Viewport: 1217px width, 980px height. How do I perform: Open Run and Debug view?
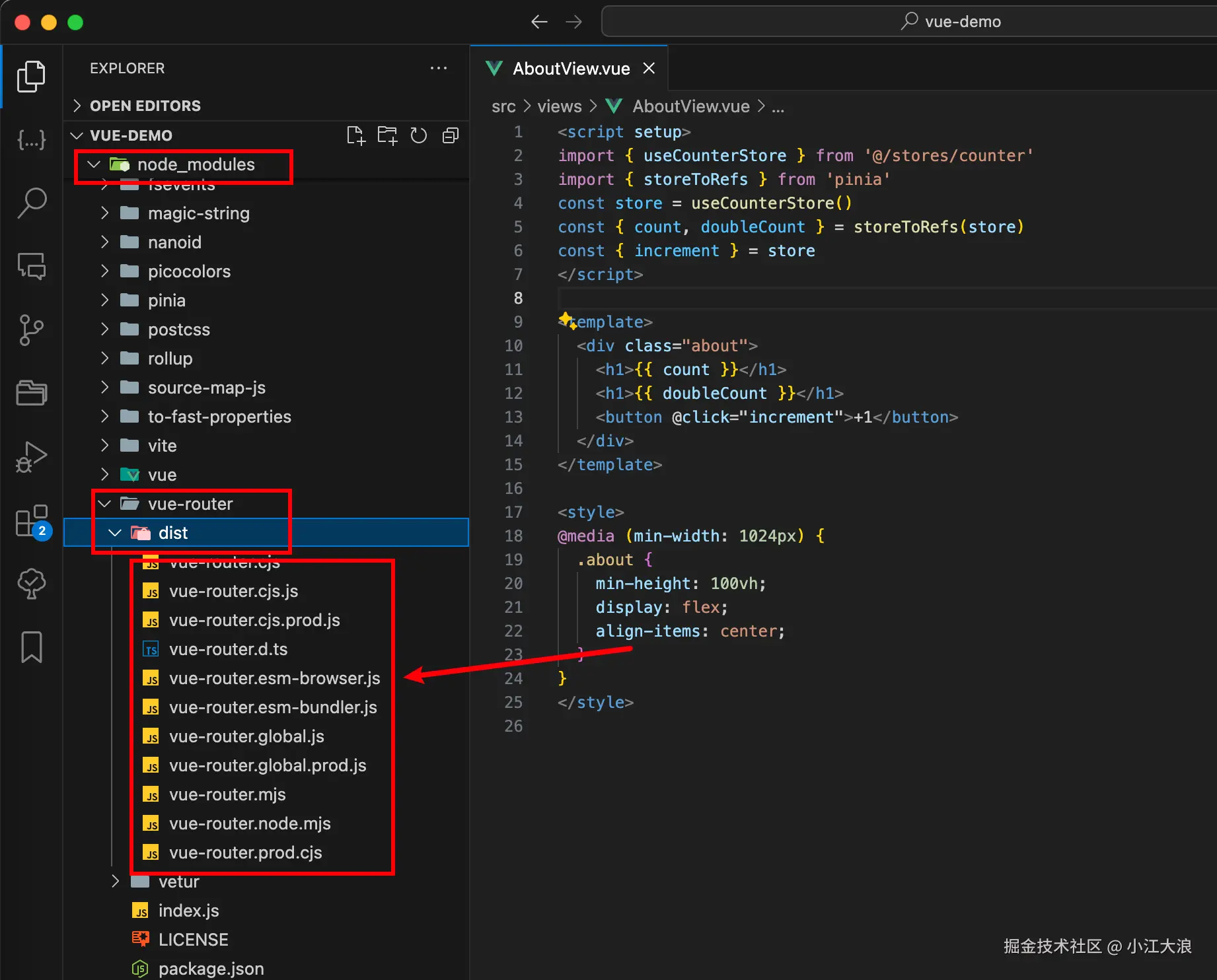tap(32, 457)
